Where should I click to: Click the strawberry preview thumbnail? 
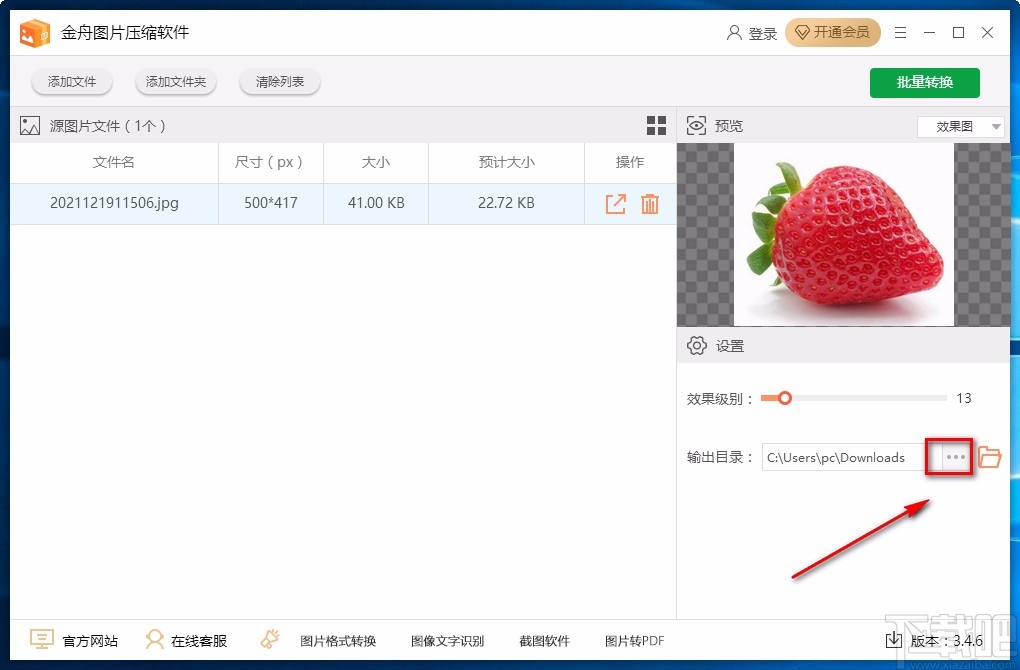843,235
